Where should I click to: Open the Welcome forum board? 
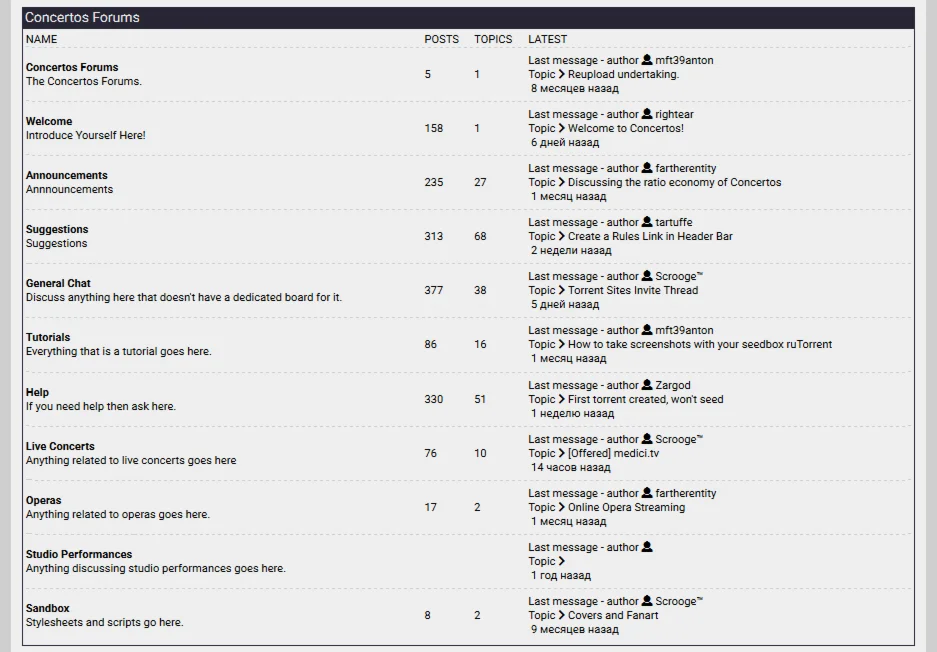pos(49,121)
